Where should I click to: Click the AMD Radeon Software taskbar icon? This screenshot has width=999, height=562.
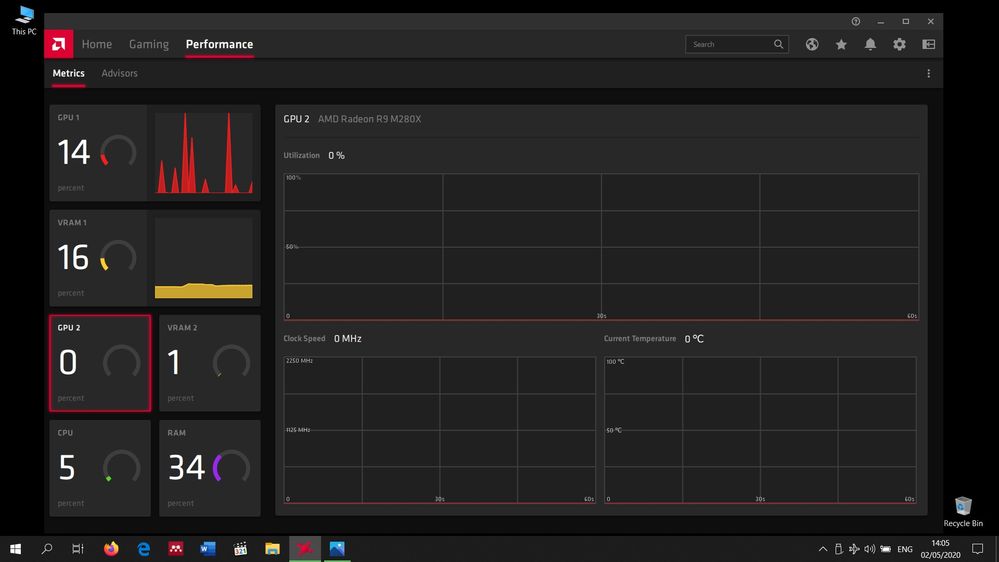pyautogui.click(x=305, y=549)
